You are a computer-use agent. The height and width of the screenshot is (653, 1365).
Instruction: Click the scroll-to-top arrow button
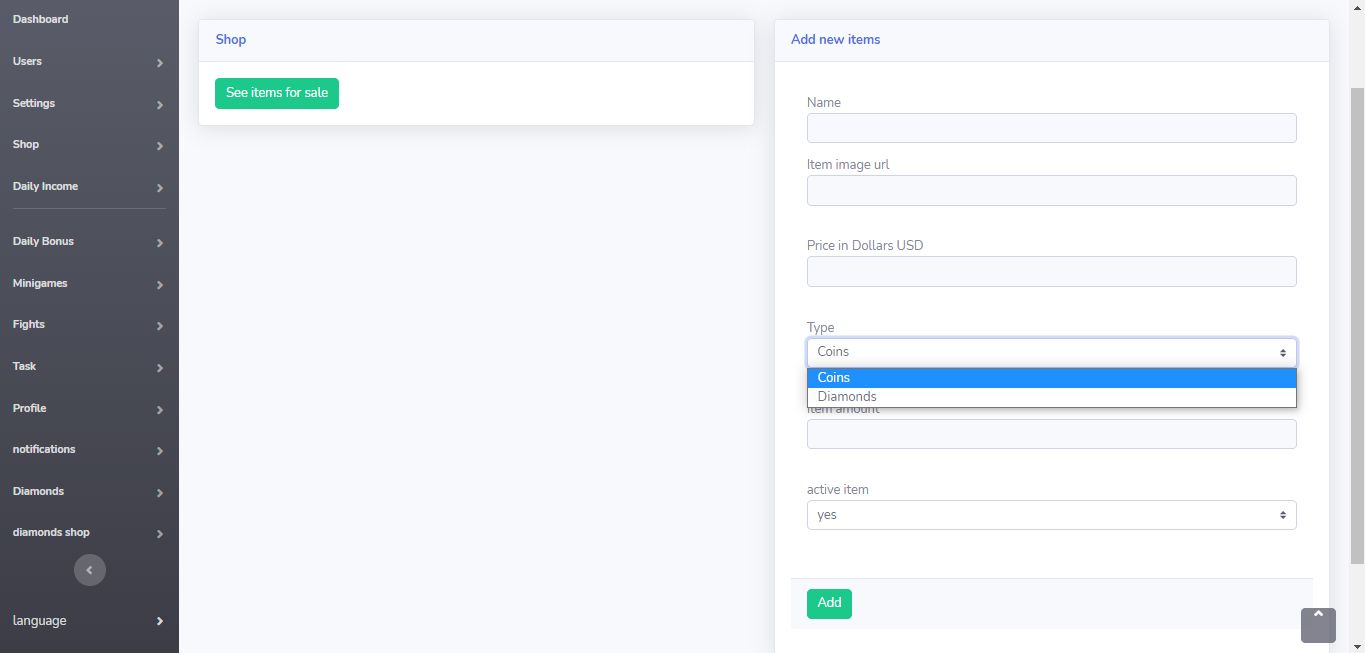coord(1318,625)
